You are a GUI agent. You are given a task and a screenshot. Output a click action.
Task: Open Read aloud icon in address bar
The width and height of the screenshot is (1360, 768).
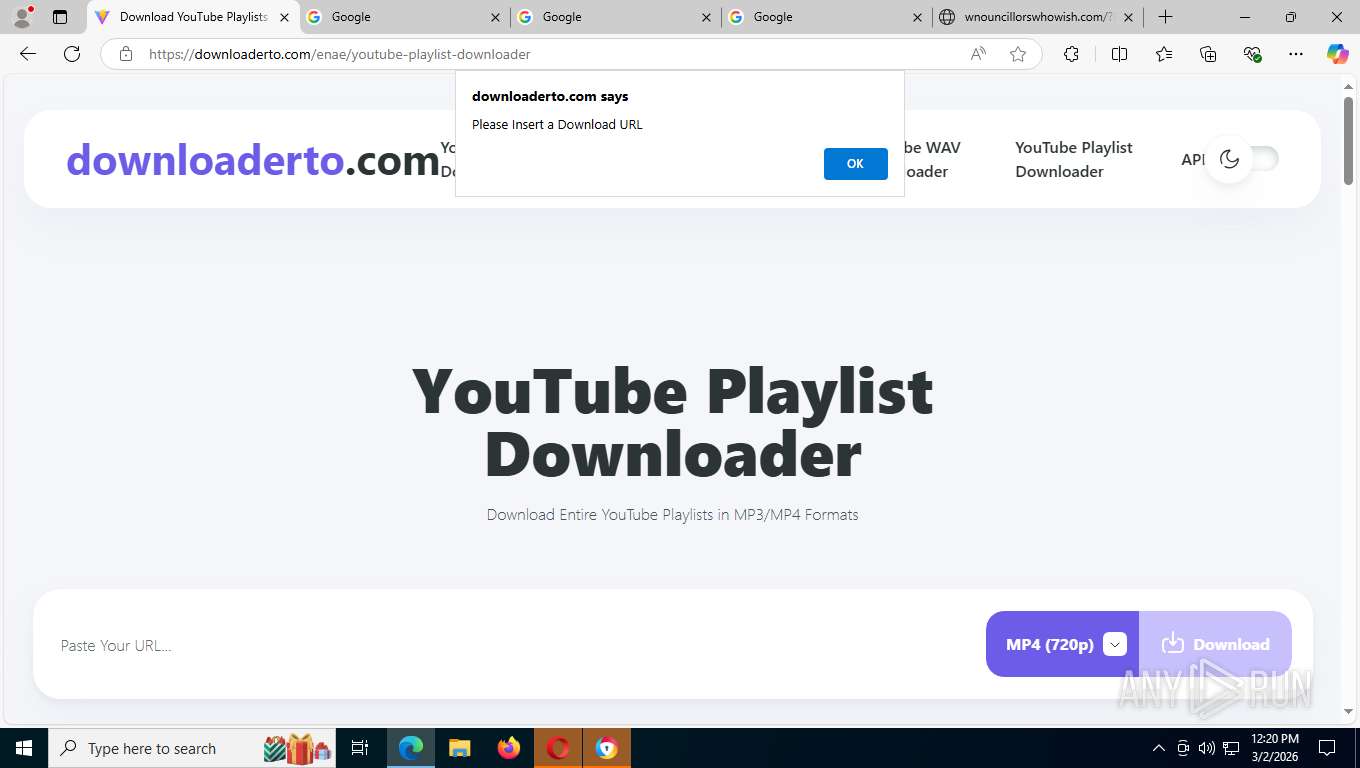(x=978, y=54)
